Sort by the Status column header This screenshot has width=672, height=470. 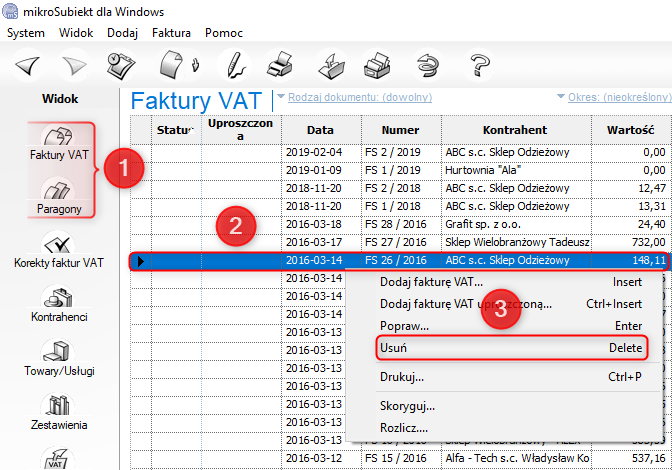tap(177, 130)
